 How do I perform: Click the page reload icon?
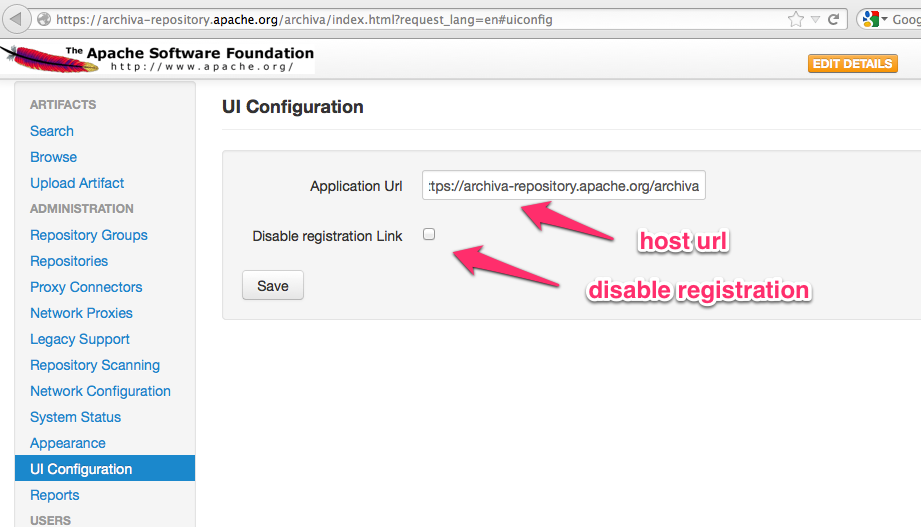click(x=835, y=19)
